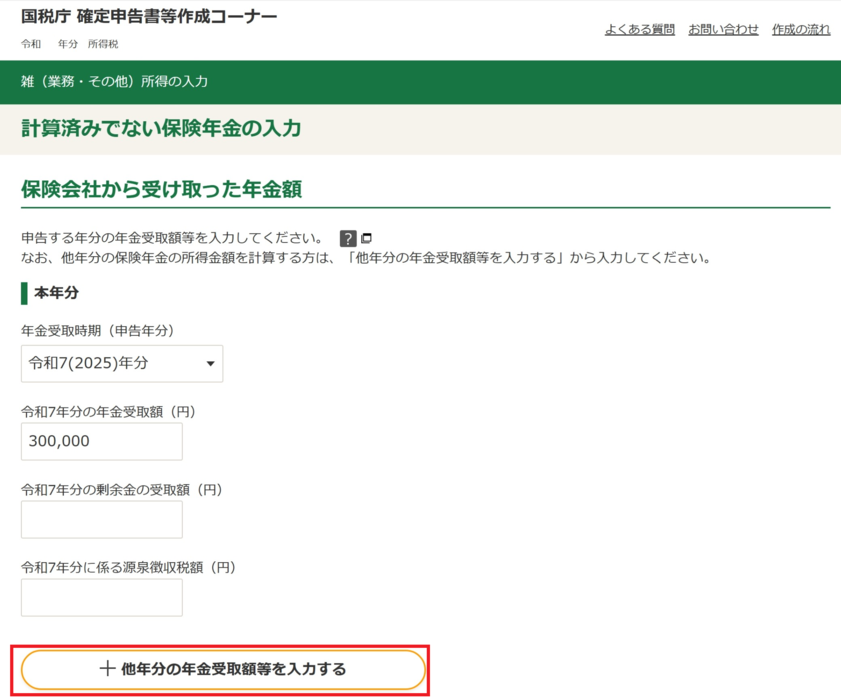
Task: Click the 令和7年分の剰余金の受取額（円） label
Action: (121, 489)
